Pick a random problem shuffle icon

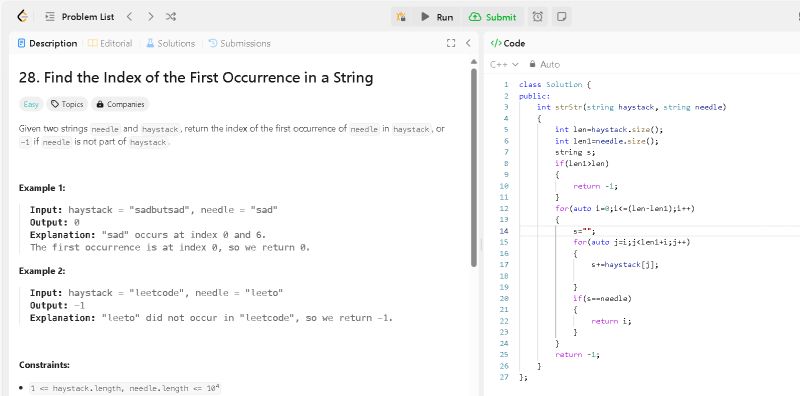pos(170,17)
